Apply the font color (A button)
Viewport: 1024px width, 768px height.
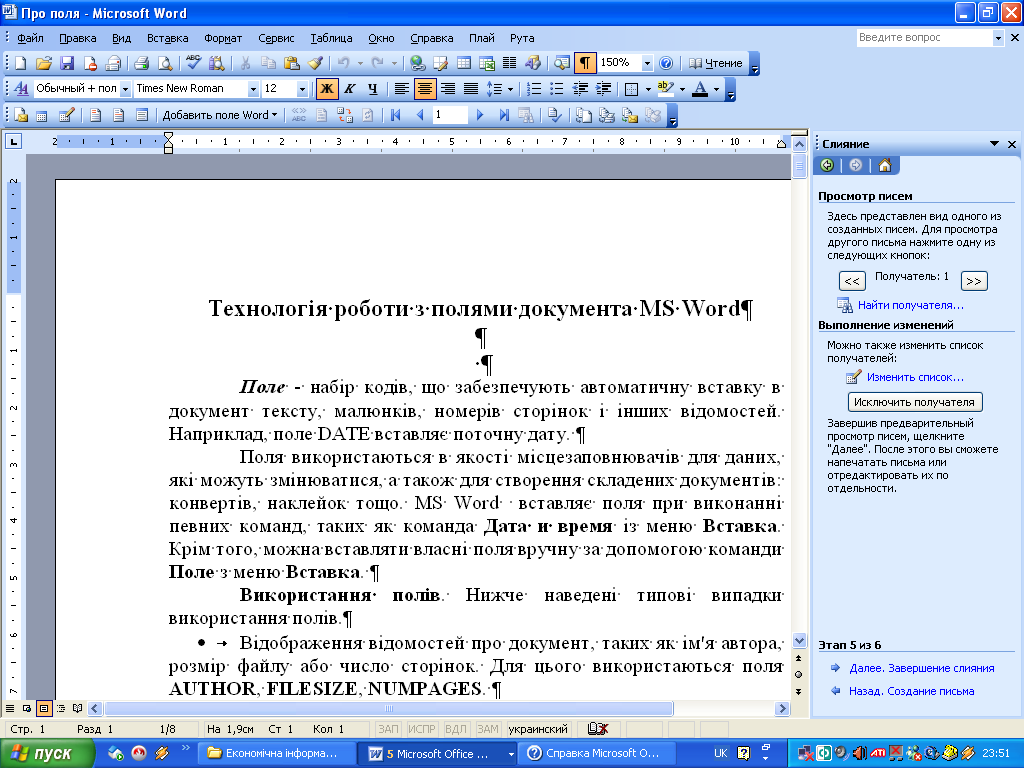point(700,88)
